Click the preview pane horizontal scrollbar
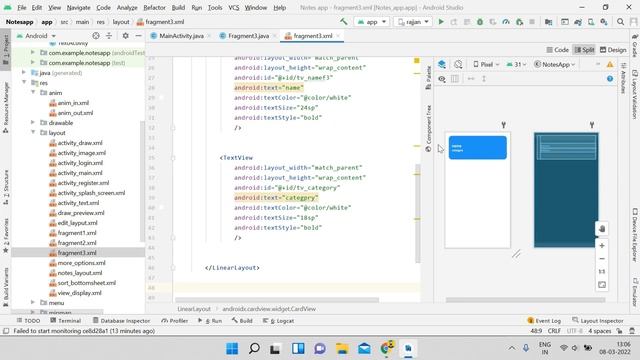Image resolution: width=640 pixels, height=360 pixels. [x=525, y=300]
